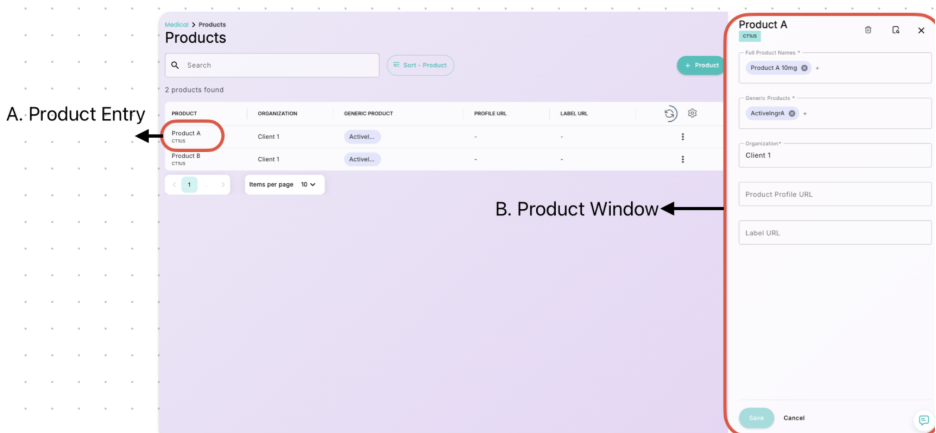This screenshot has height=433, width=936.
Task: Remove the Product A 10mg chip
Action: (804, 68)
